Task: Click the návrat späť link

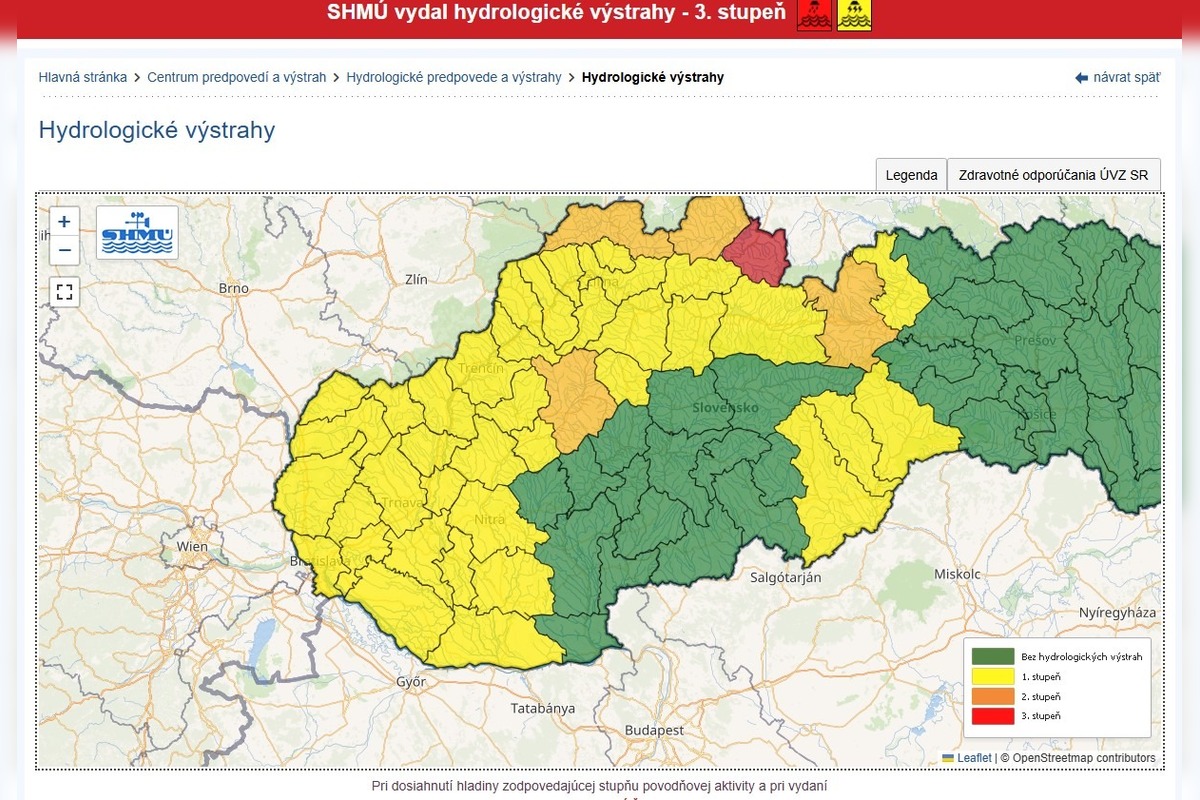Action: pyautogui.click(x=1126, y=77)
